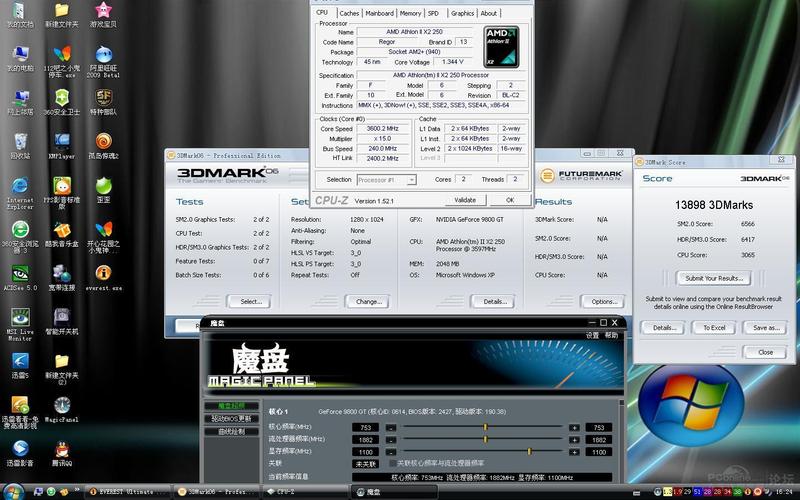
Task: Open the 腾讯QQ penguin icon
Action: [62, 453]
